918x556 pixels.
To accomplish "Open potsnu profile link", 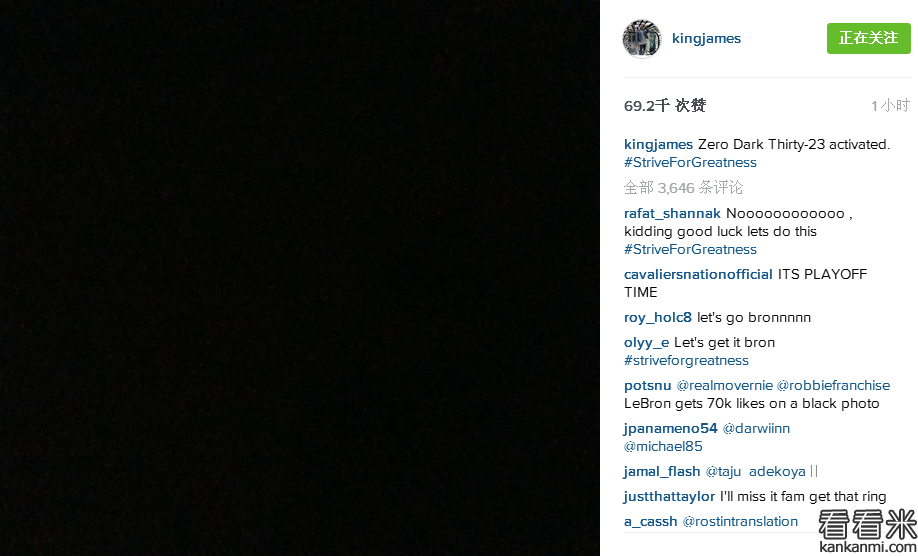I will [x=648, y=386].
